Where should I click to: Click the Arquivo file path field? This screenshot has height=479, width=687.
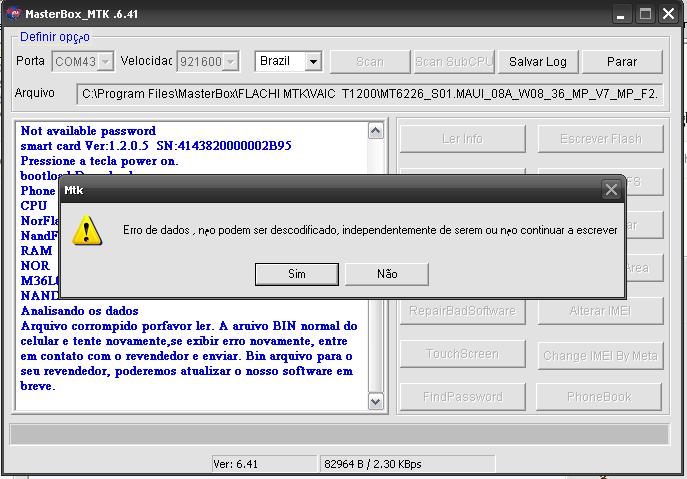coord(369,94)
